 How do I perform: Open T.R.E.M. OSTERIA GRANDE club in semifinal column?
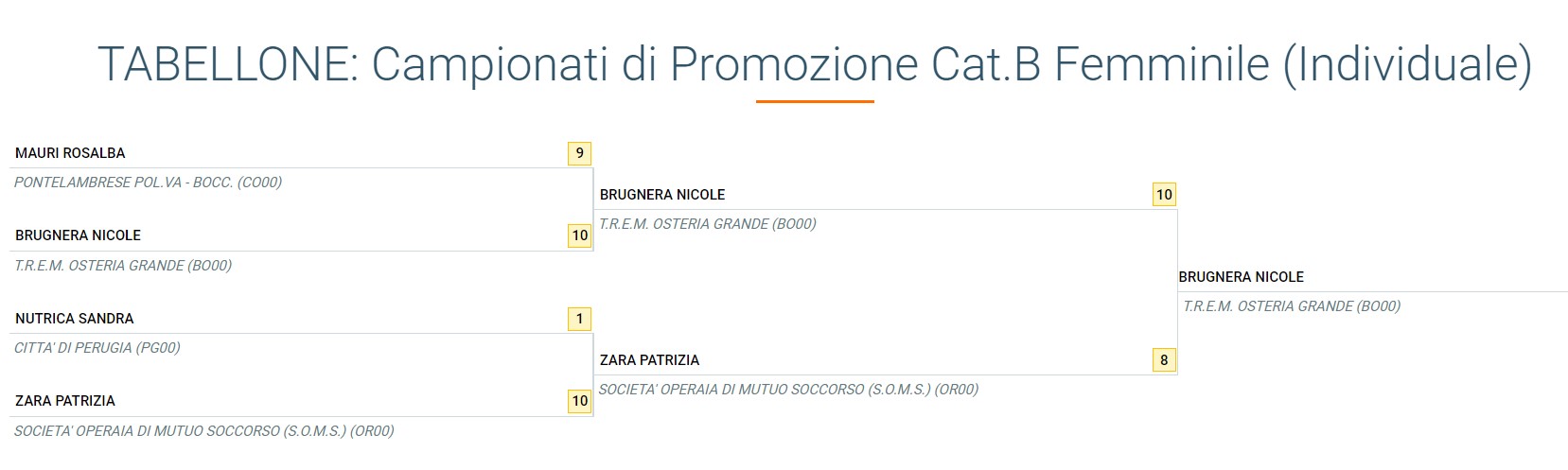coord(708,224)
